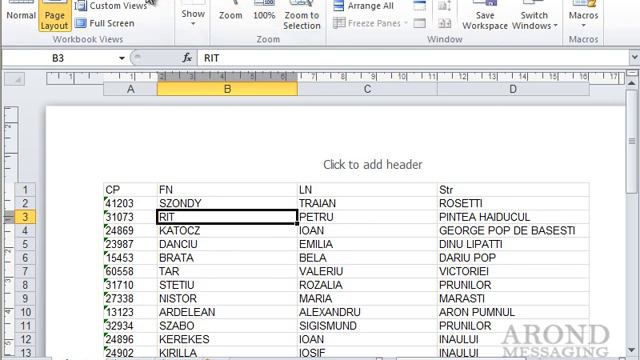Select Page Layout view button
The width and height of the screenshot is (640, 360).
point(54,16)
